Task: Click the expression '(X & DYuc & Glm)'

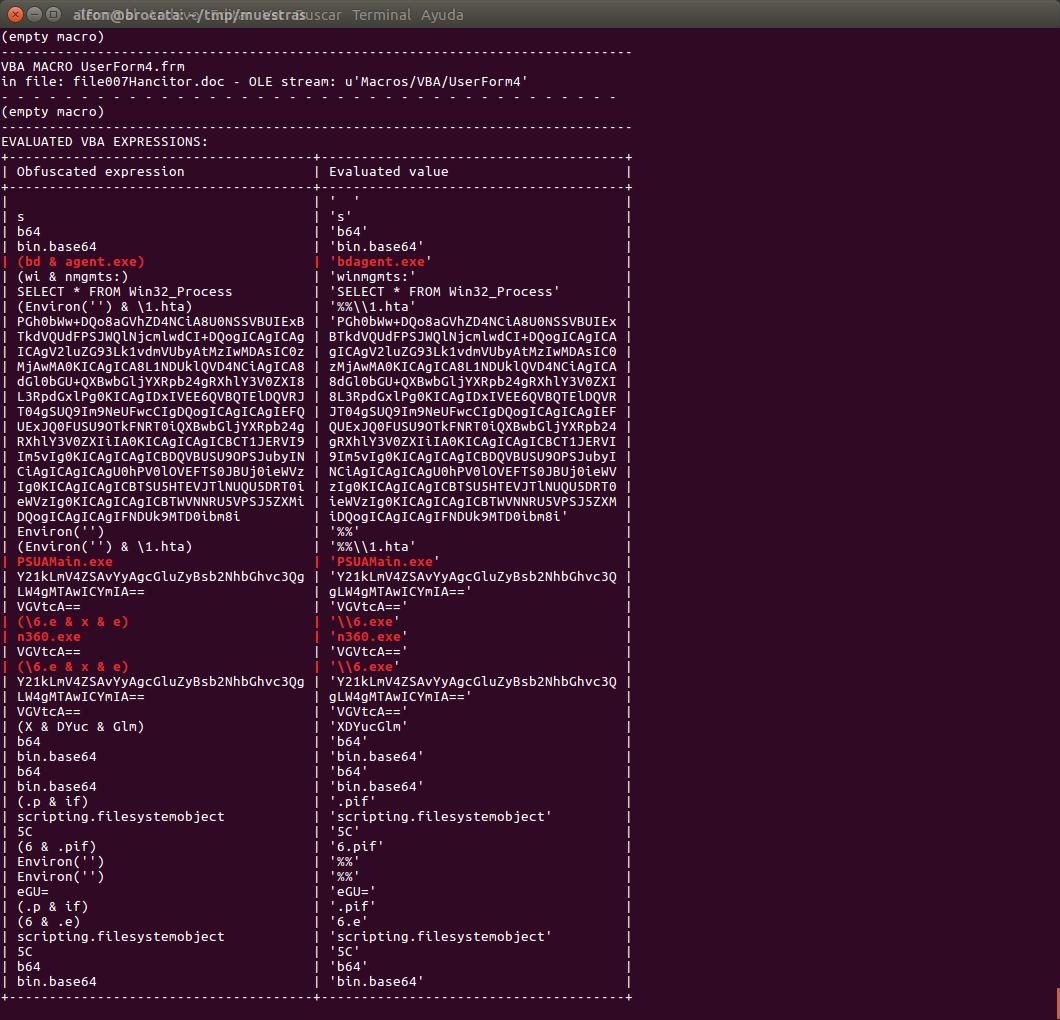Action: pyautogui.click(x=80, y=727)
